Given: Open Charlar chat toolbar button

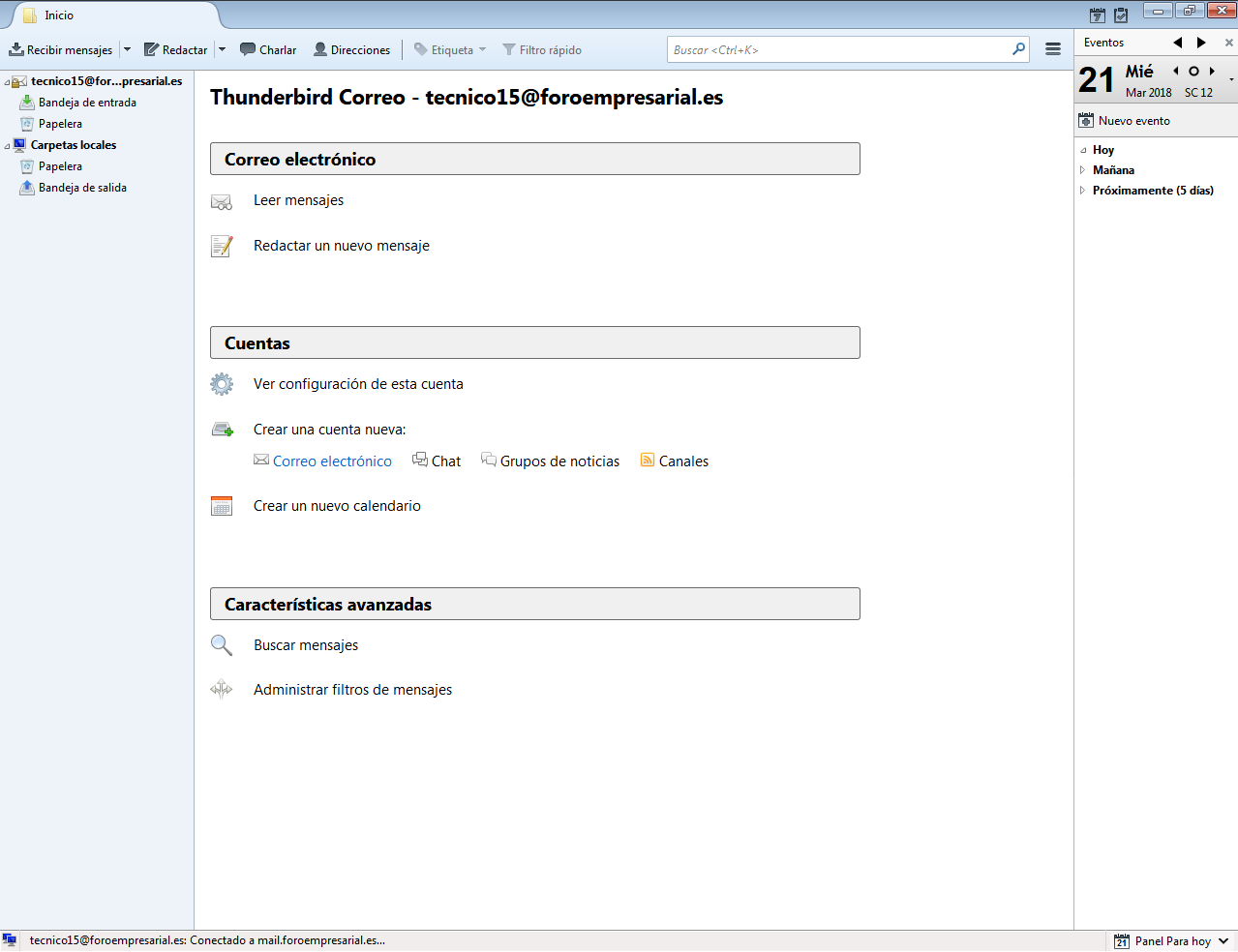Looking at the screenshot, I should pyautogui.click(x=268, y=49).
